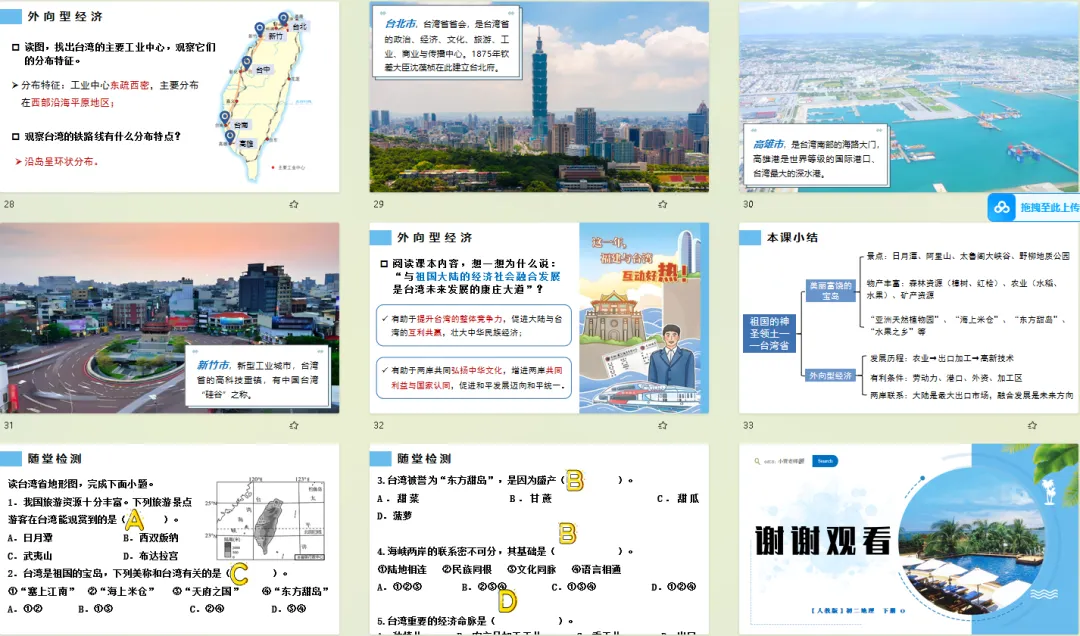
Task: Click slide number label 33
Action: 748,425
